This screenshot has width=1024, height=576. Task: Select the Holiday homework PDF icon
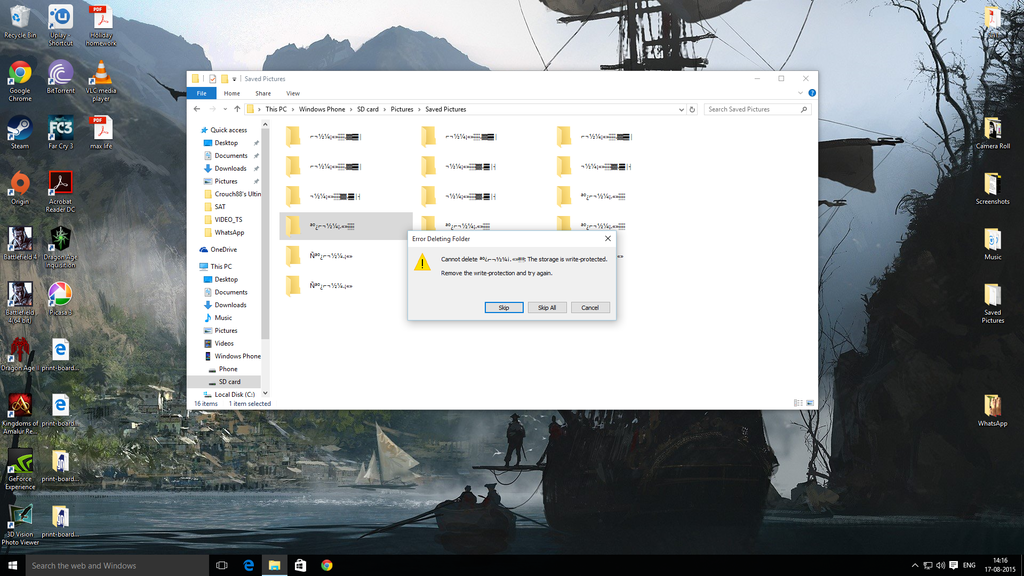[101, 26]
